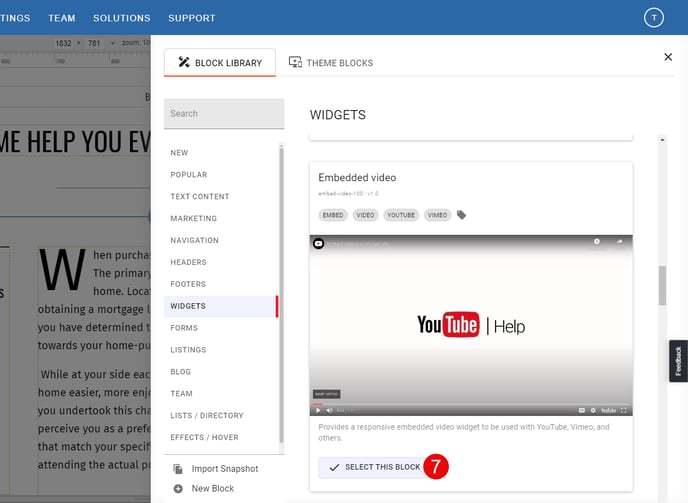Viewport: 688px width, 503px height.
Task: Click the scroll-up arrow of widgets list
Action: [662, 140]
